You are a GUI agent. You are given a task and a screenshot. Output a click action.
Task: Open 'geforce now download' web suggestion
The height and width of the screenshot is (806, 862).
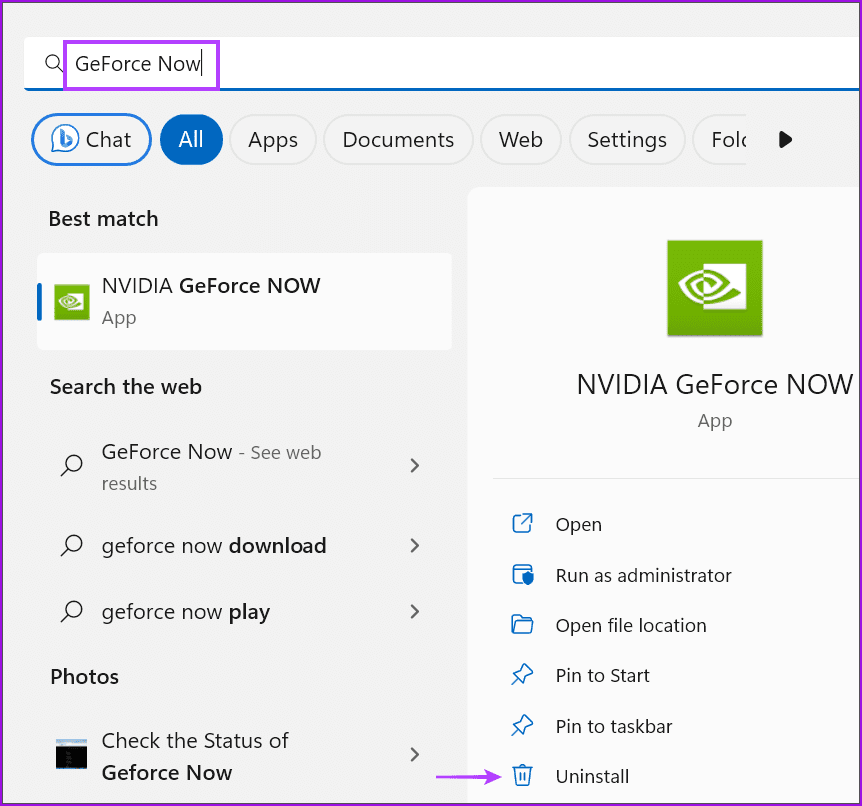(x=245, y=546)
